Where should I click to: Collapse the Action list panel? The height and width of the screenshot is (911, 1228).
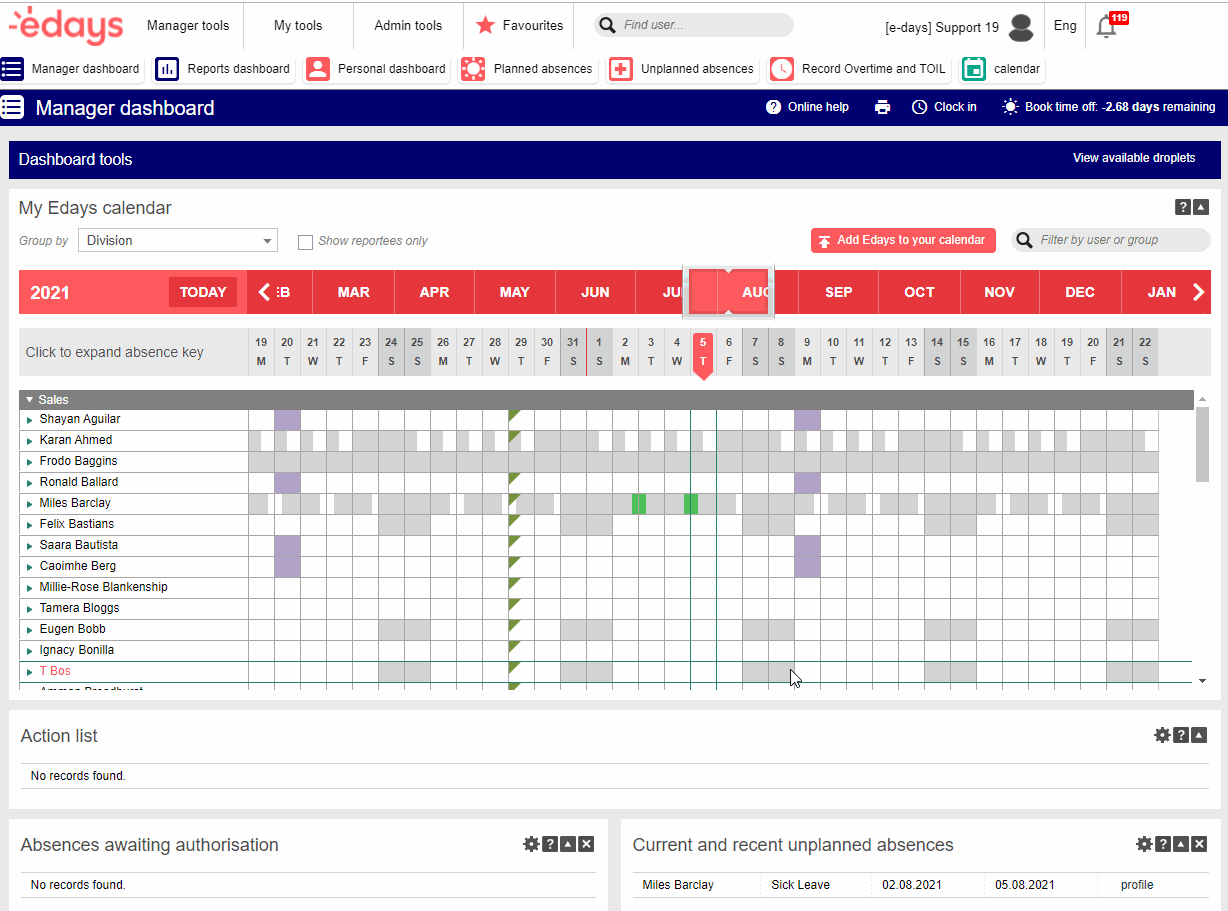[1199, 735]
